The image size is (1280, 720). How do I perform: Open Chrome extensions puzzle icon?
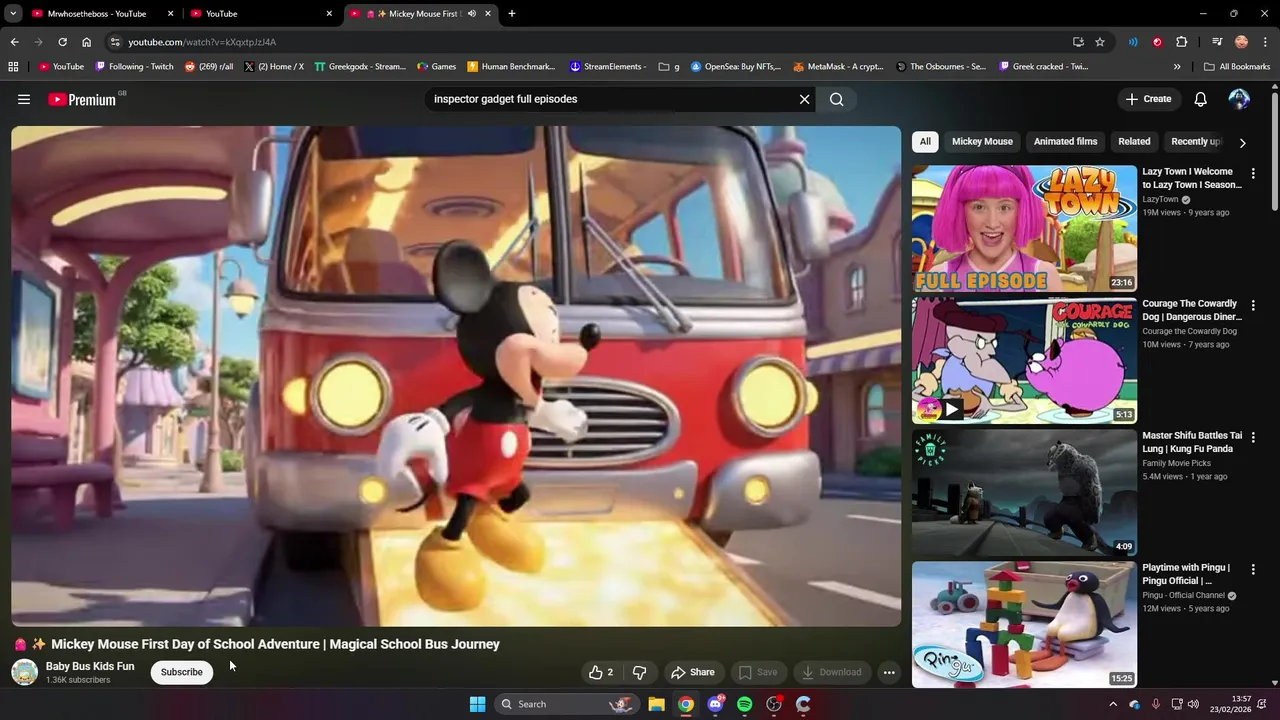(x=1181, y=42)
